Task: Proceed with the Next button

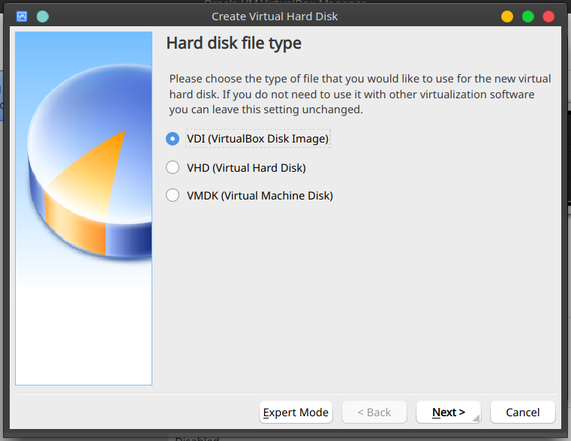Action: point(449,412)
